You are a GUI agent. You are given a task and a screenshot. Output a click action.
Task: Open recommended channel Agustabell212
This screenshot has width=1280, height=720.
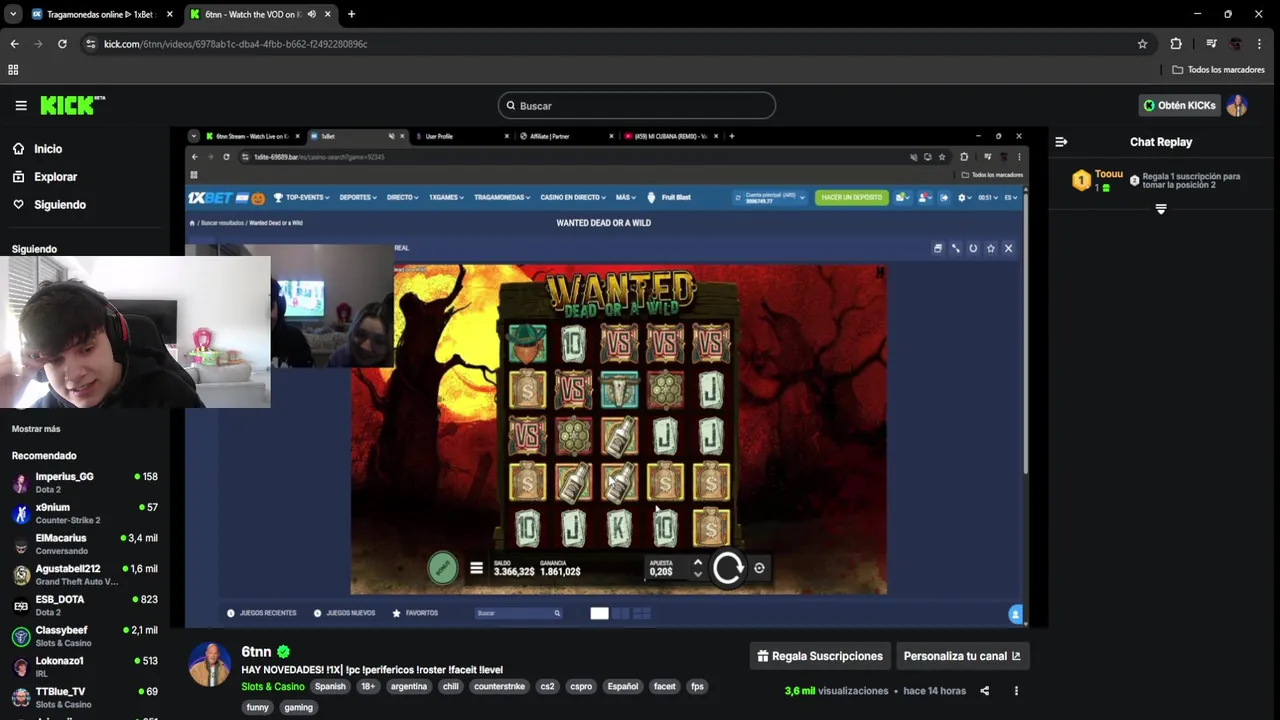pyautogui.click(x=85, y=575)
